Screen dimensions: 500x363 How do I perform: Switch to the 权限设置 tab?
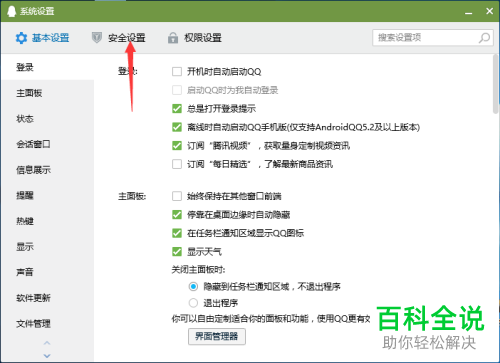point(195,38)
